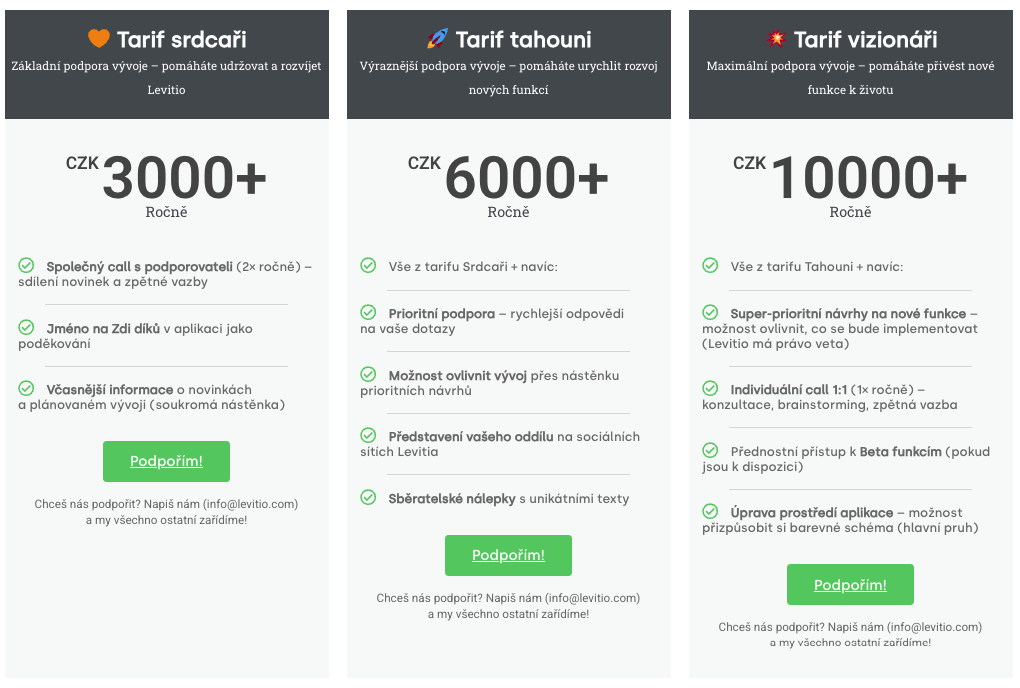Click the checkmark icon beside Jméno na Zdi díků
Screen dimensions: 1020x688
[26, 327]
